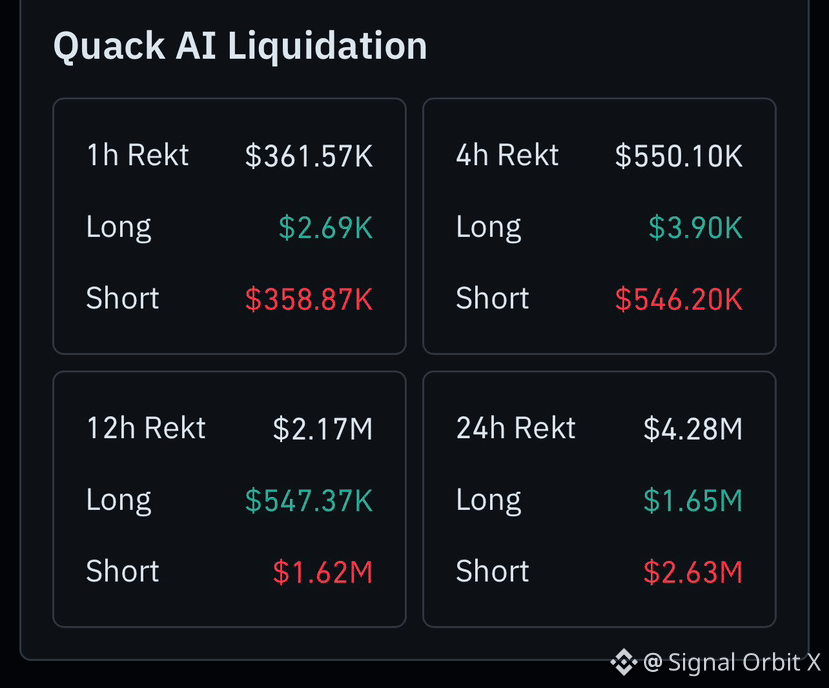The width and height of the screenshot is (829, 688).
Task: Select the 4h Short value $546.20K
Action: point(679,299)
